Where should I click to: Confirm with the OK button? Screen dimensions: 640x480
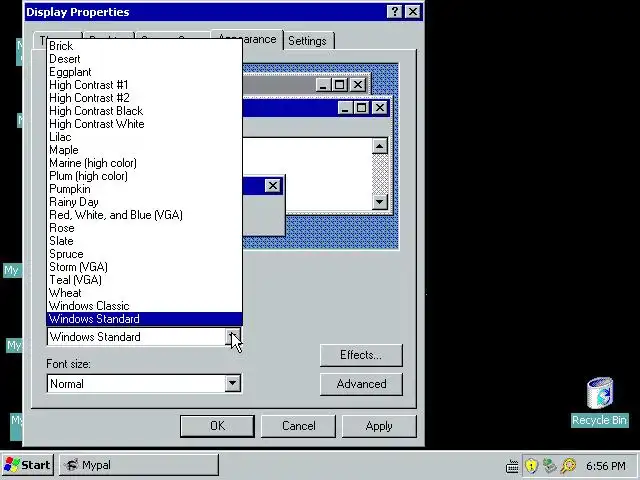(x=217, y=426)
